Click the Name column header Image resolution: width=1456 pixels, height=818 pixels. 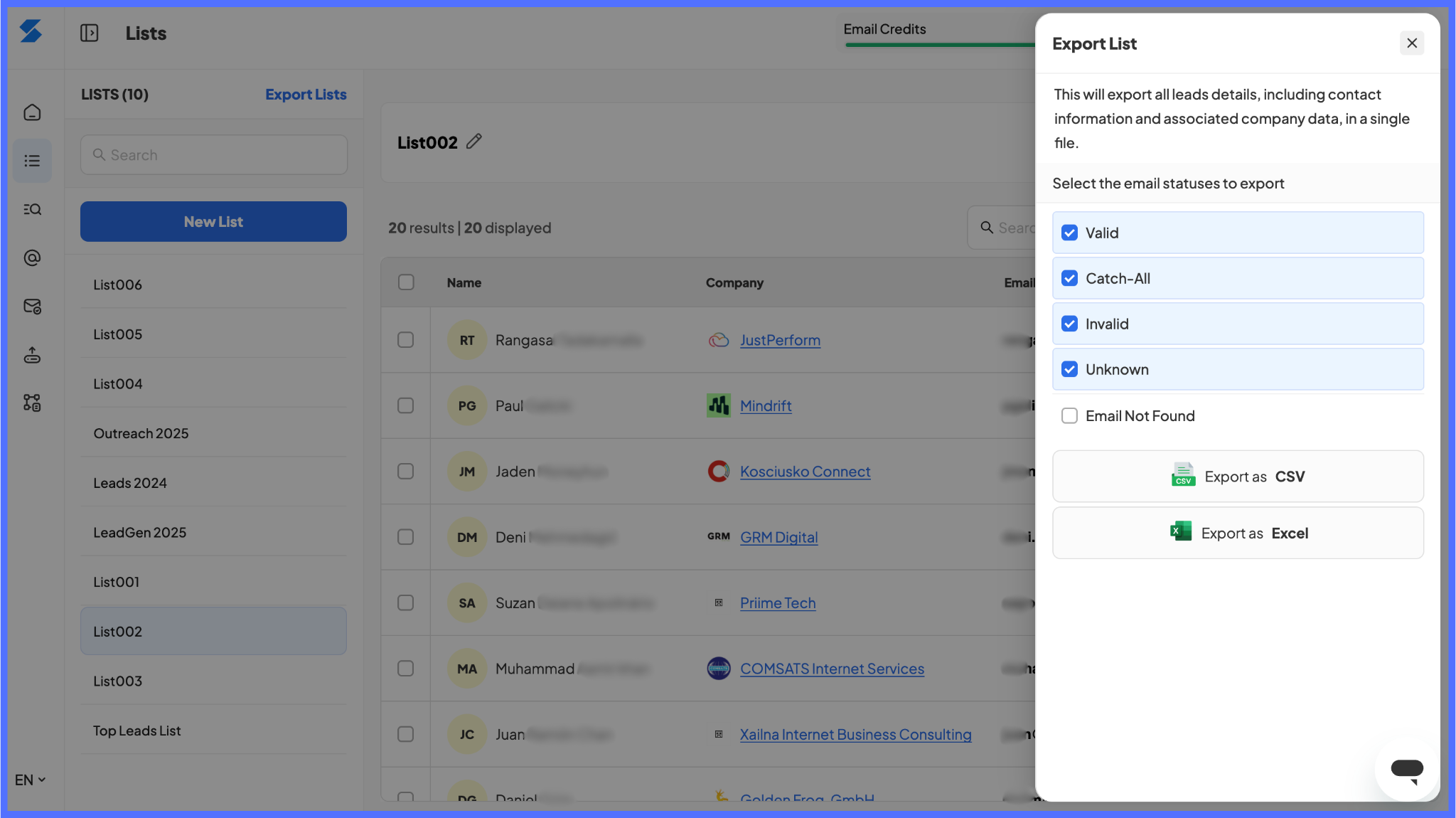click(x=464, y=282)
